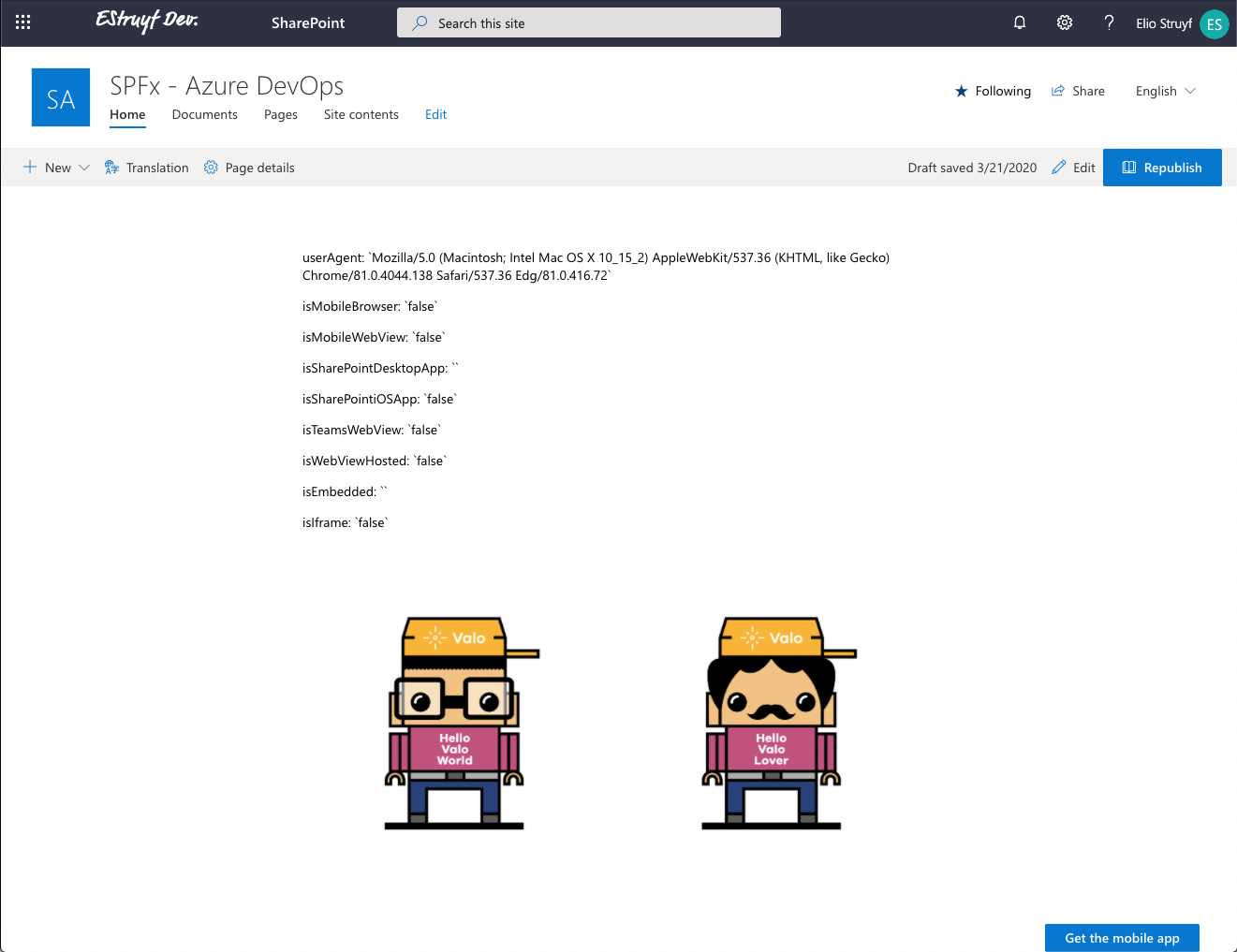This screenshot has width=1237, height=952.
Task: Click the Draft saved 3/21/2020 status
Action: click(x=972, y=168)
